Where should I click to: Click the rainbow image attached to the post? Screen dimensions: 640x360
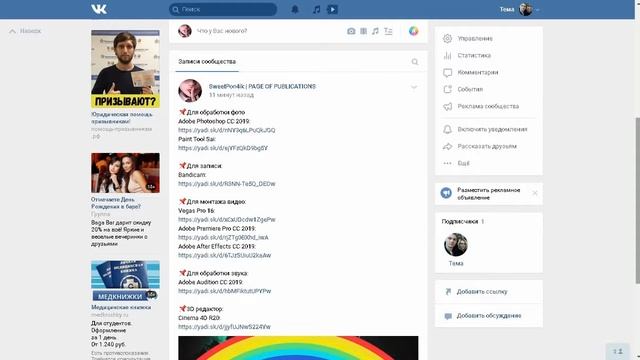[298, 348]
